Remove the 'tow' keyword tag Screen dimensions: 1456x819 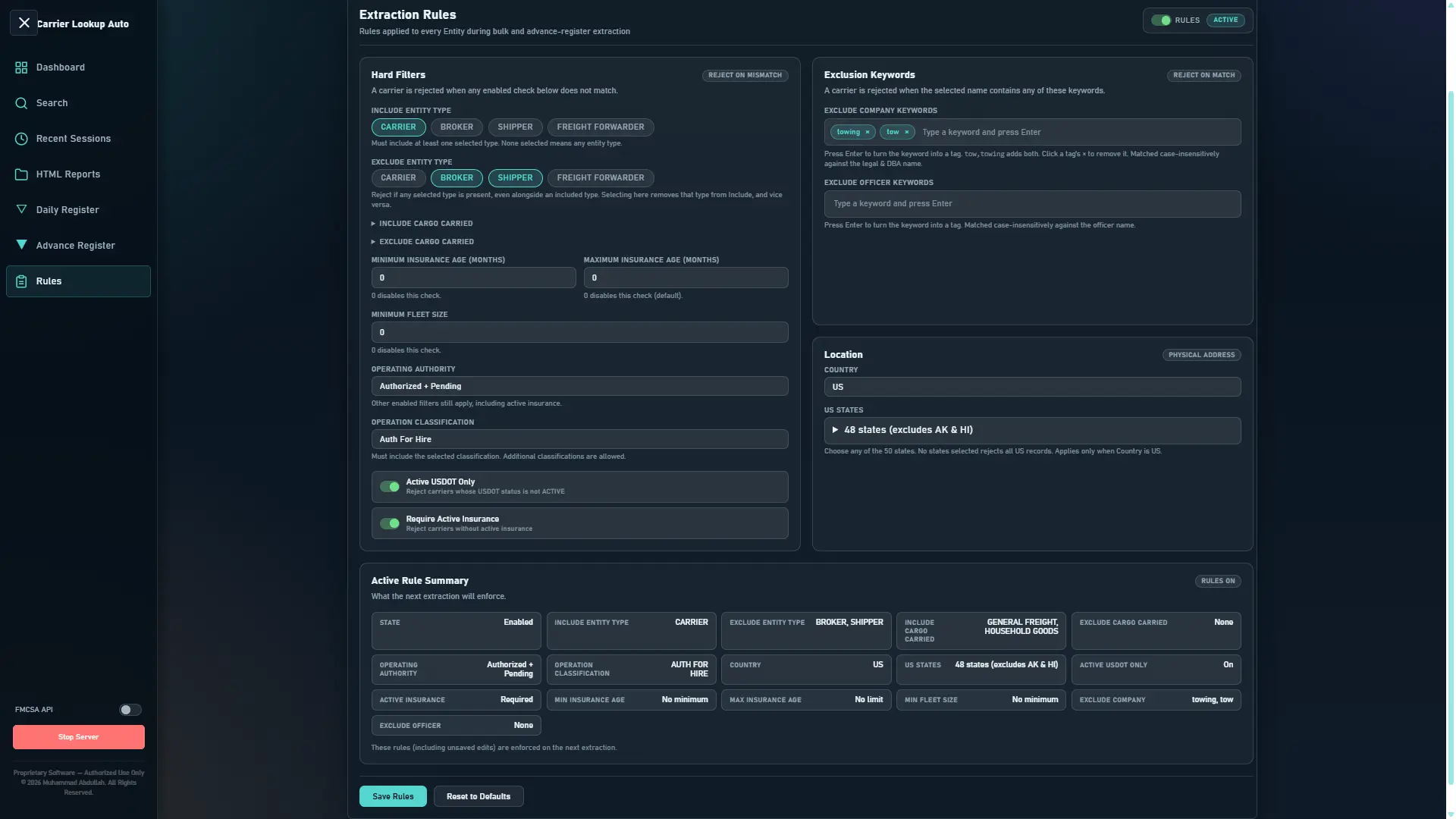click(906, 132)
